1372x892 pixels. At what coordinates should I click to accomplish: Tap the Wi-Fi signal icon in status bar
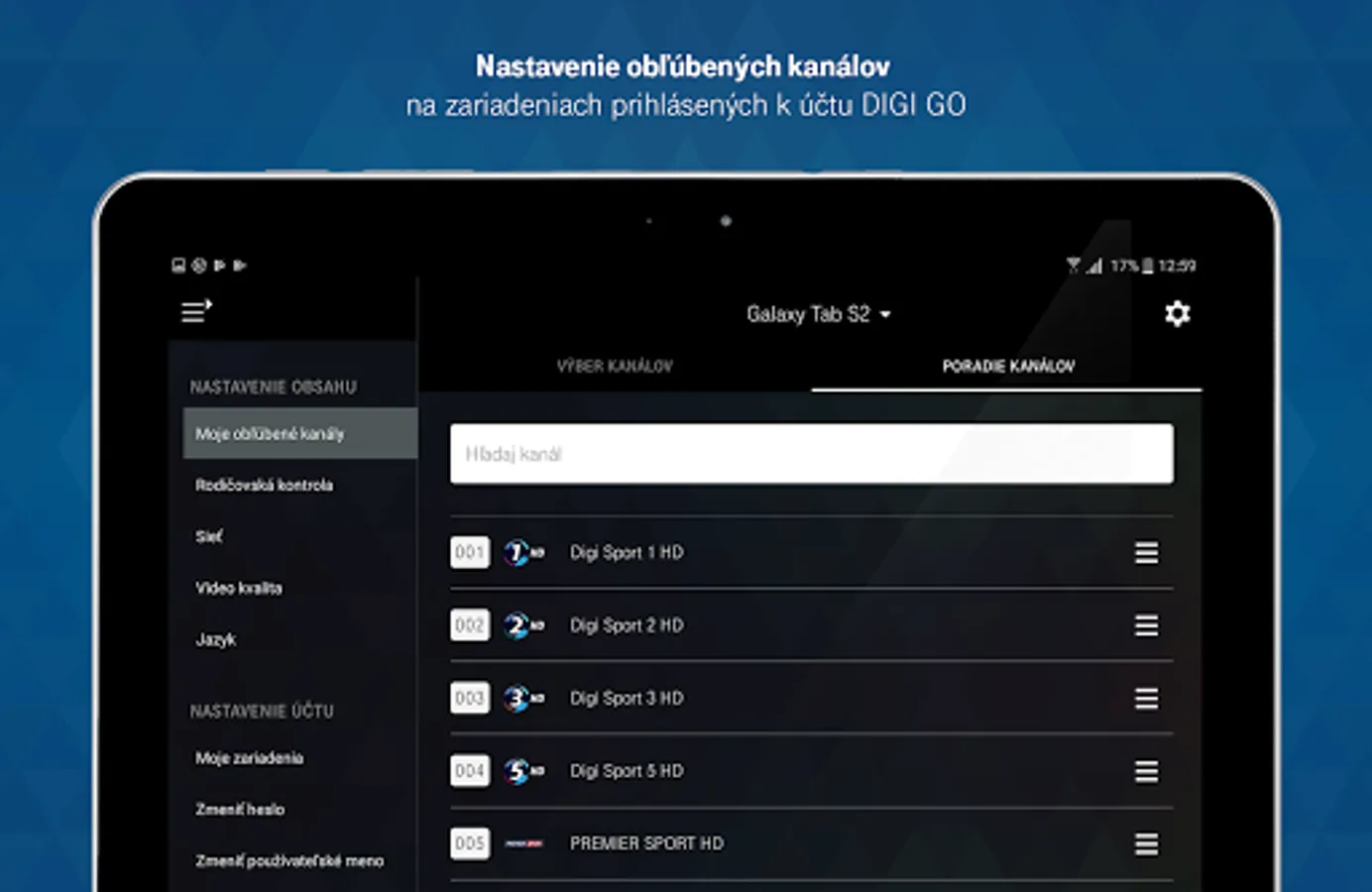point(1074,266)
